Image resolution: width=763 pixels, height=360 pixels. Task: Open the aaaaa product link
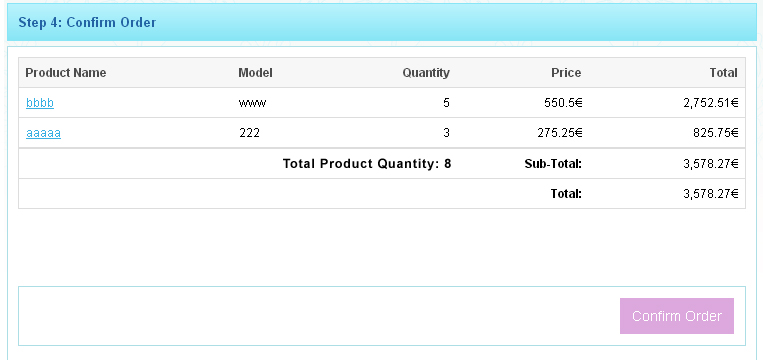(x=43, y=133)
